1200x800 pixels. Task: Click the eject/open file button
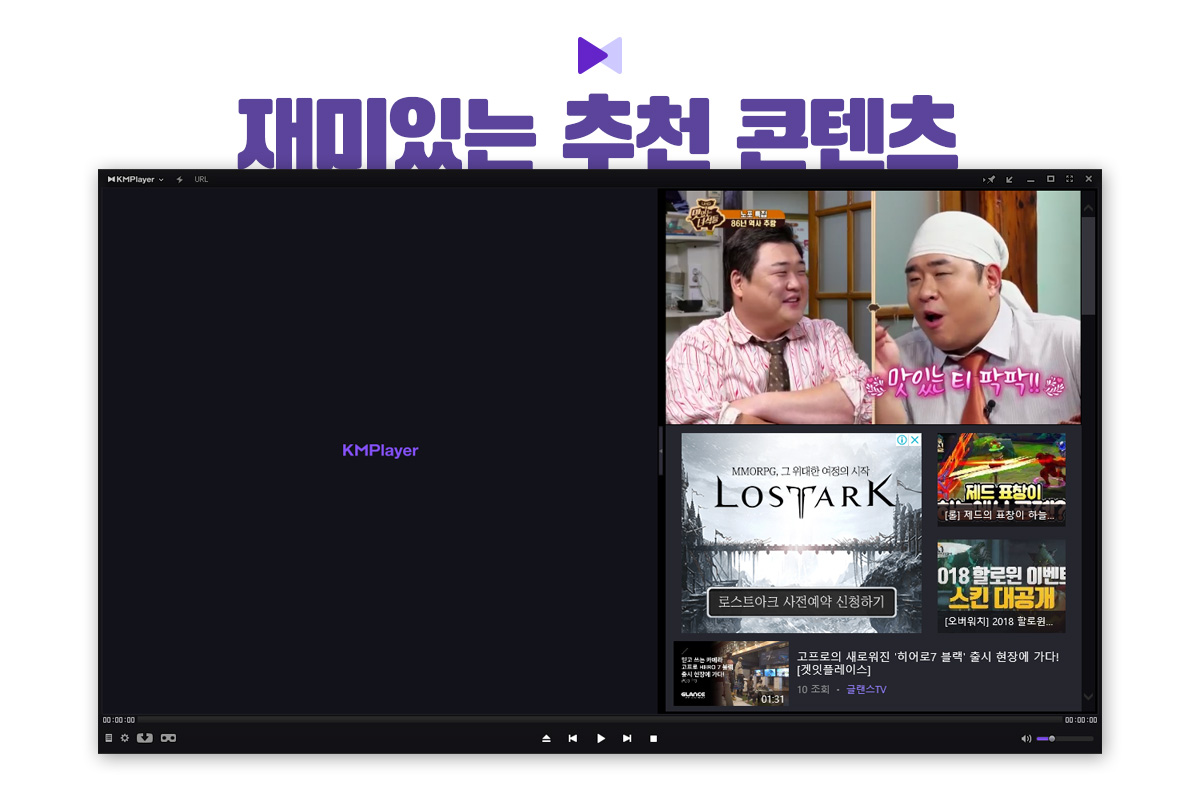tap(547, 738)
